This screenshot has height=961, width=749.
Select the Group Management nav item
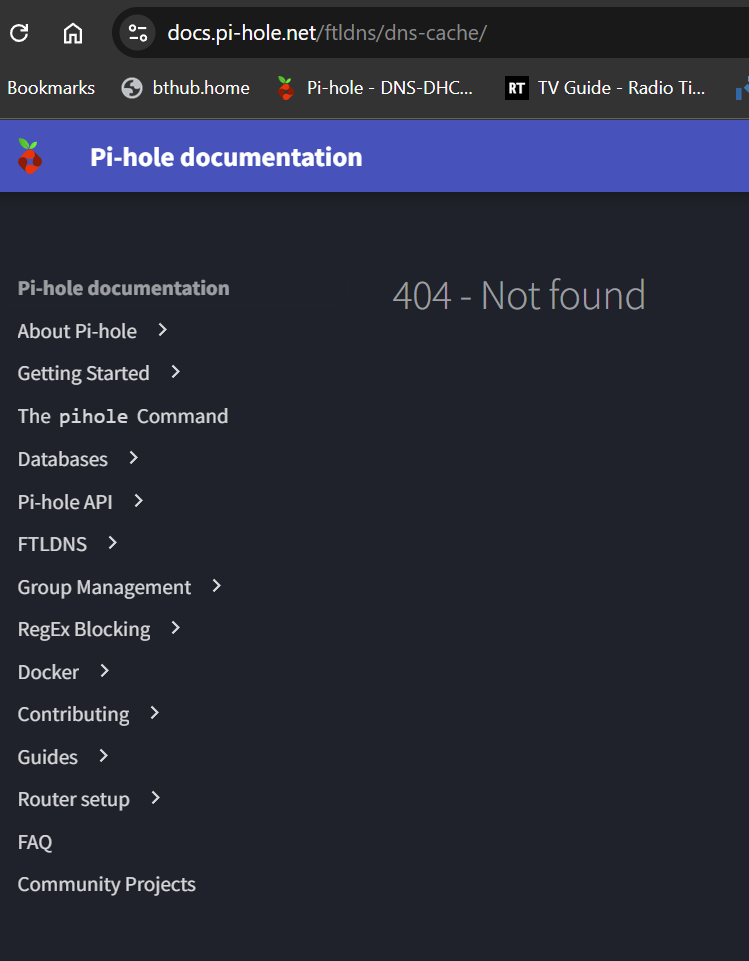pos(104,587)
